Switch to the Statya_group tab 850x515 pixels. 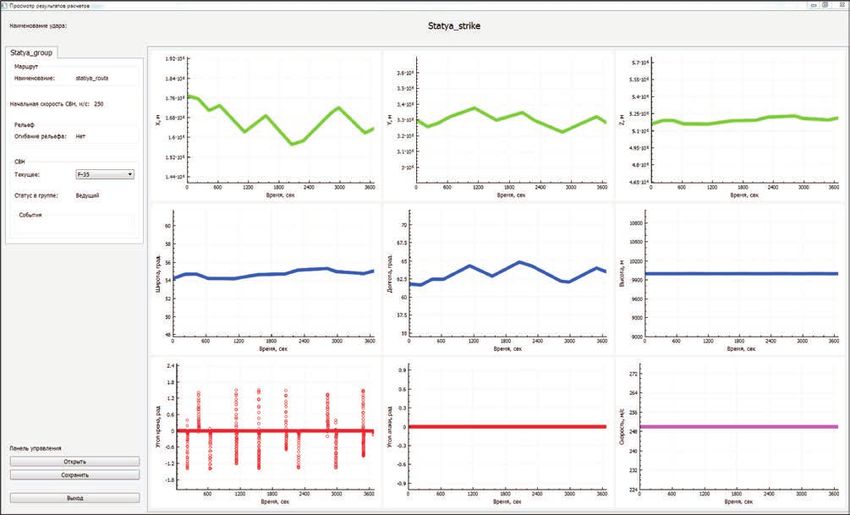tap(33, 52)
